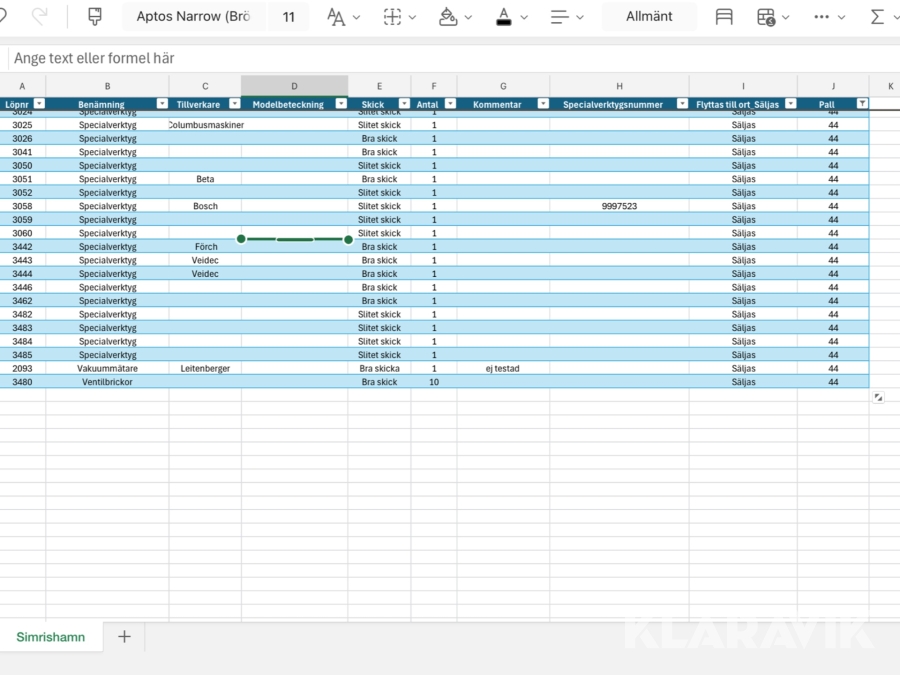The image size is (900, 675).
Task: Open the more options ellipsis menu
Action: 822,17
